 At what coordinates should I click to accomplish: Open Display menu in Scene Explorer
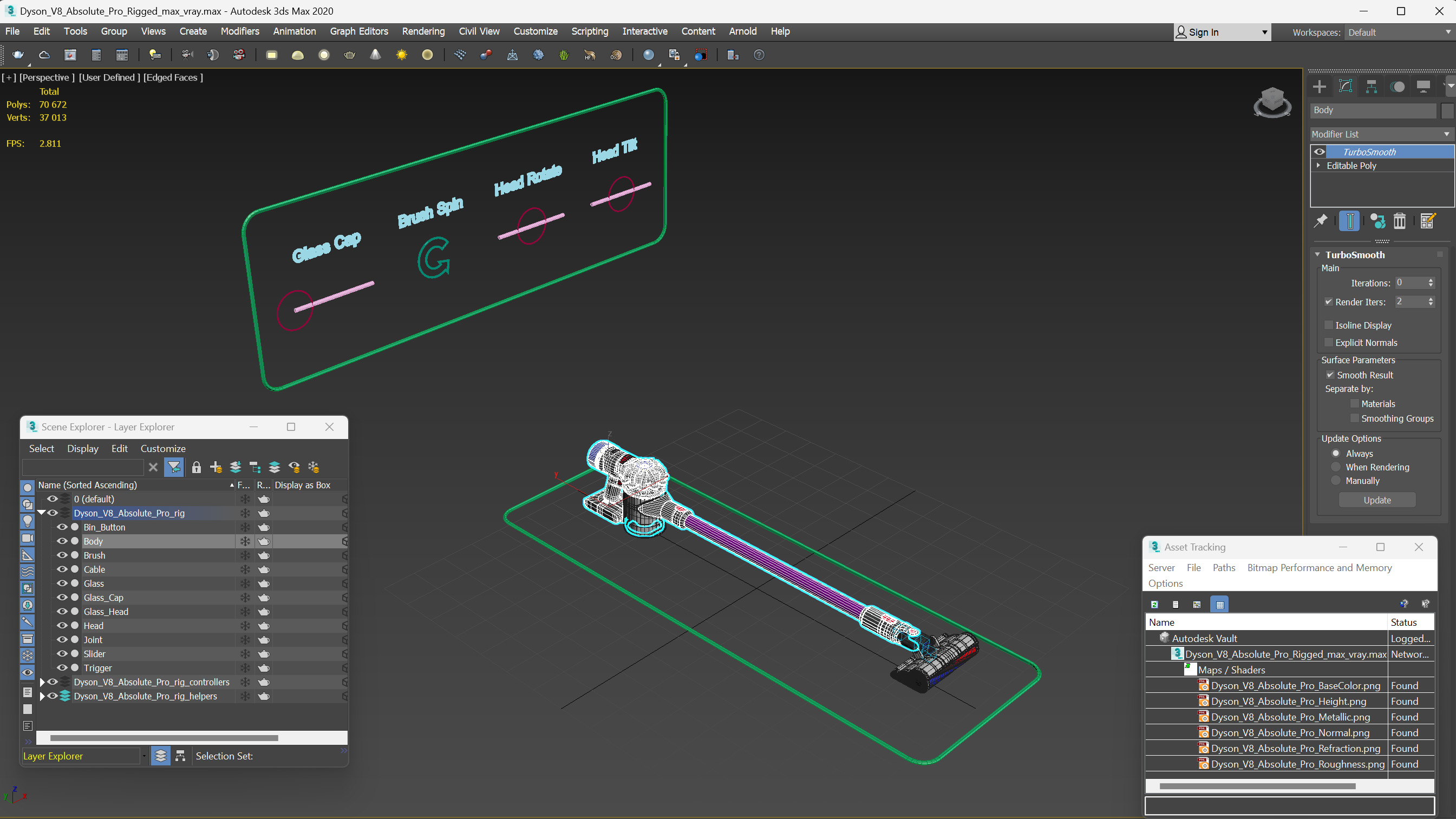pos(82,448)
